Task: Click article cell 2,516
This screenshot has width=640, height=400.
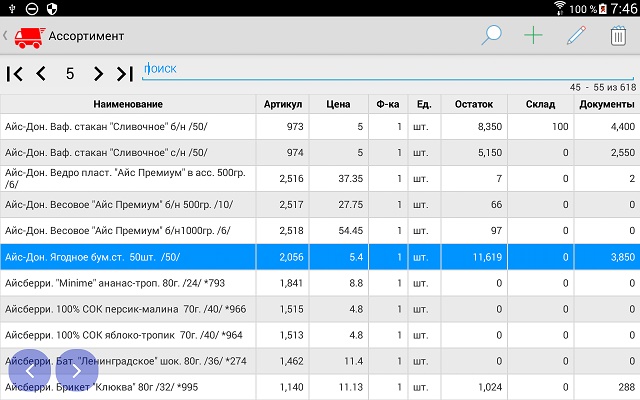Action: click(282, 178)
